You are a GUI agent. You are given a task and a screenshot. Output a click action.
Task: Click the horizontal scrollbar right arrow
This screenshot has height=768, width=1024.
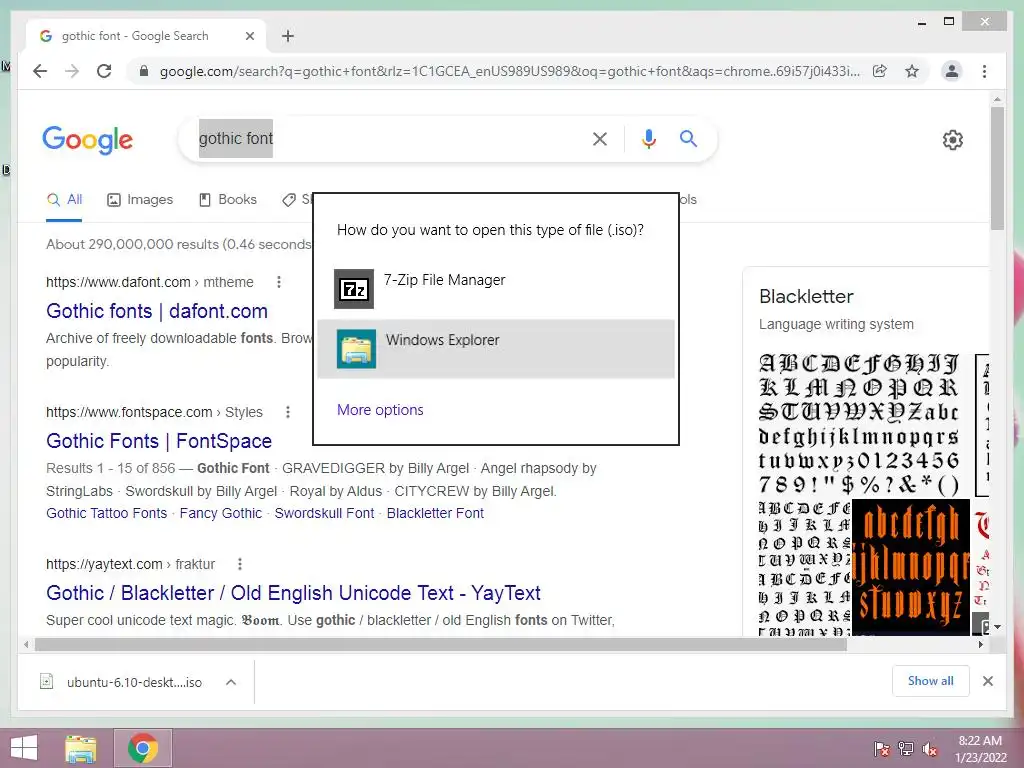coord(980,645)
